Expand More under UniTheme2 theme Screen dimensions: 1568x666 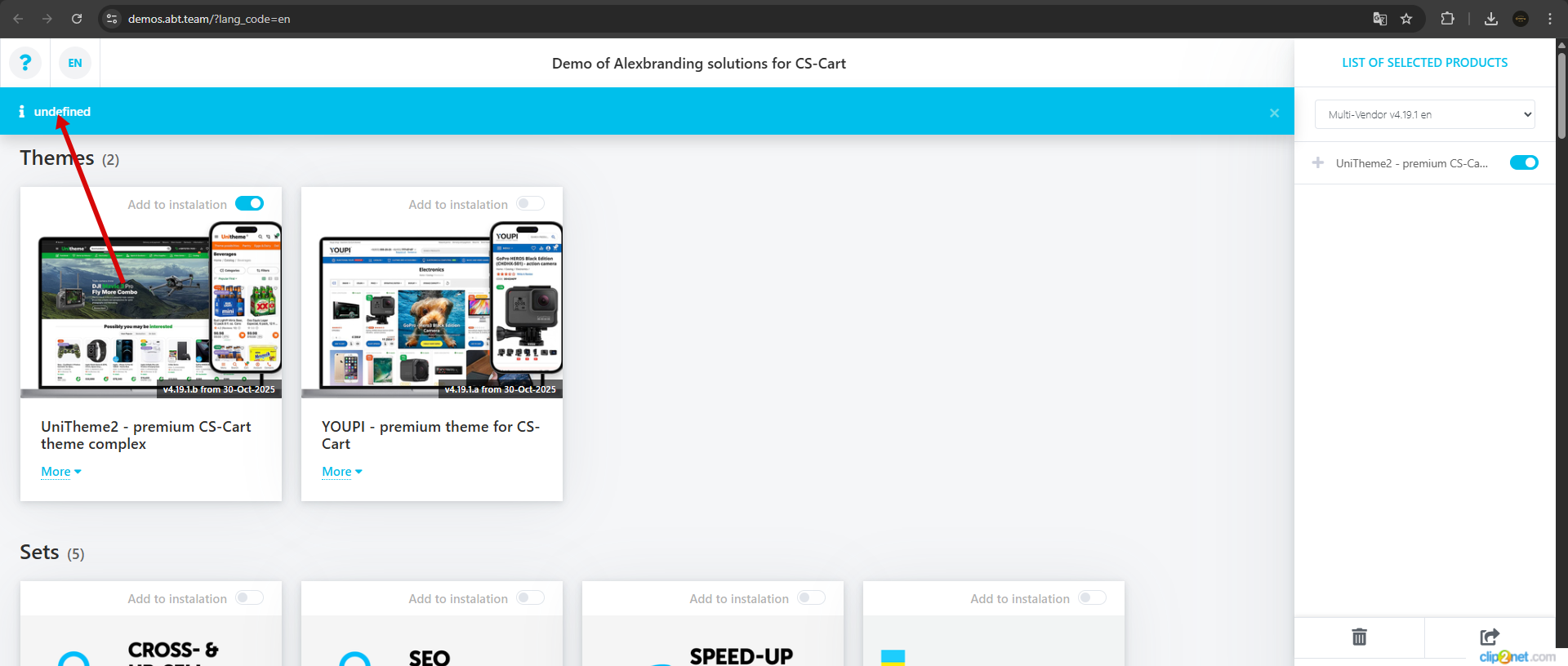coord(61,472)
